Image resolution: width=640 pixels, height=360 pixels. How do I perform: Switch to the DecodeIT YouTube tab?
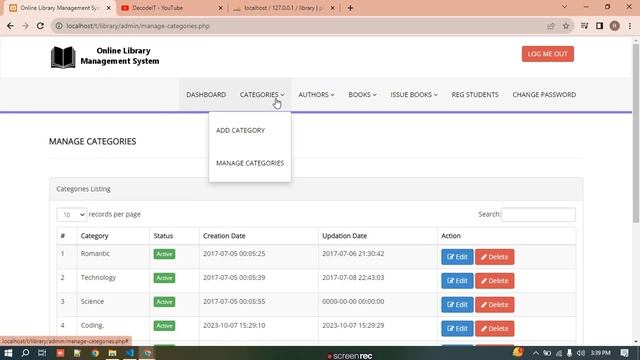coord(171,8)
